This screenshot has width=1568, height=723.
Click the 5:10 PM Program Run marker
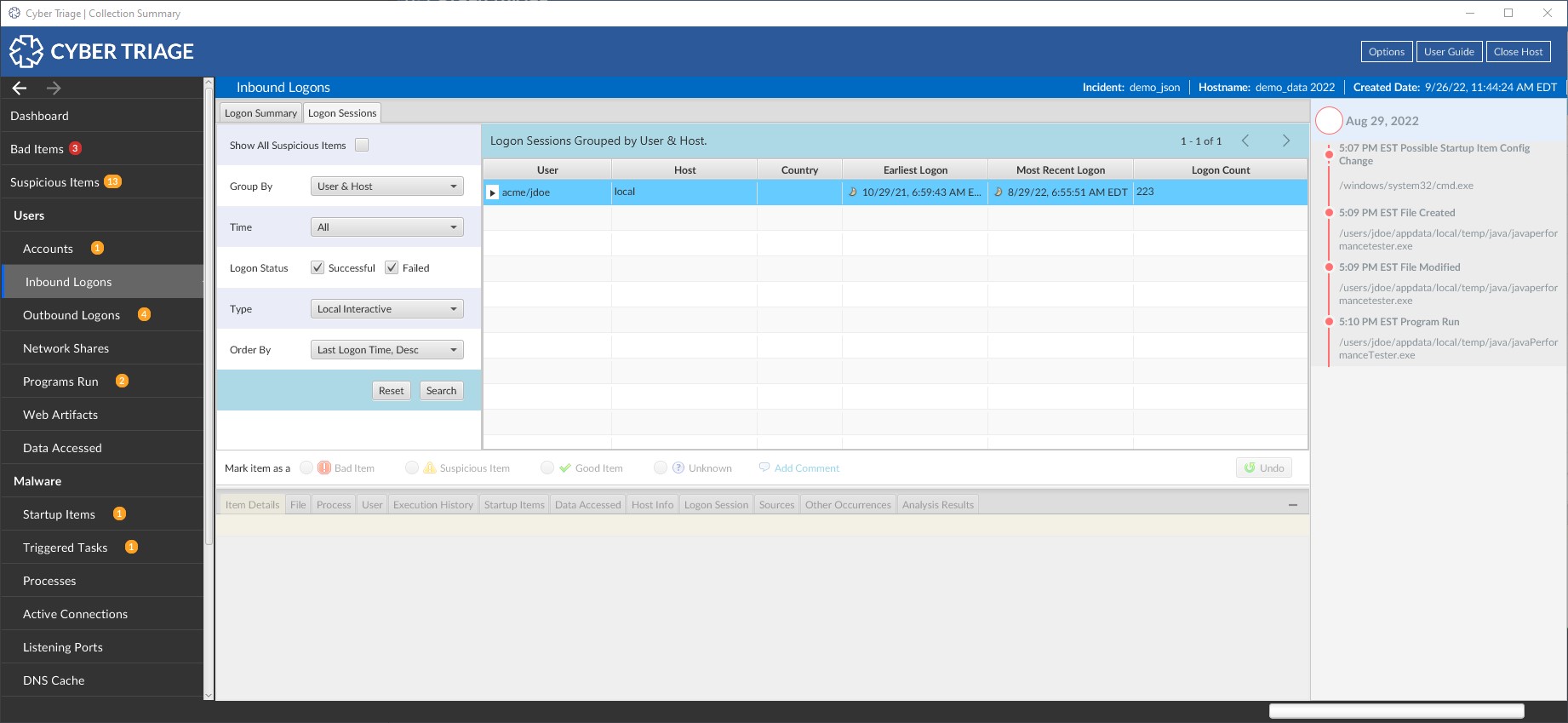pos(1329,322)
